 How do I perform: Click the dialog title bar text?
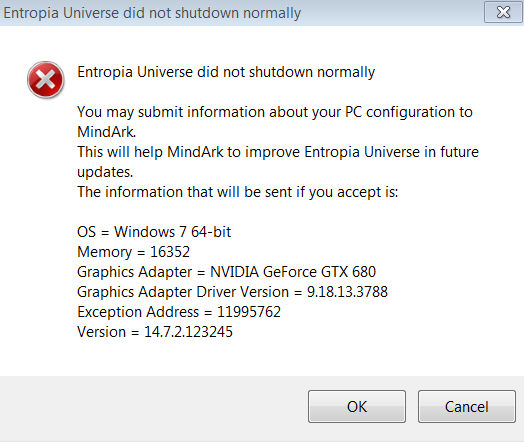point(152,13)
